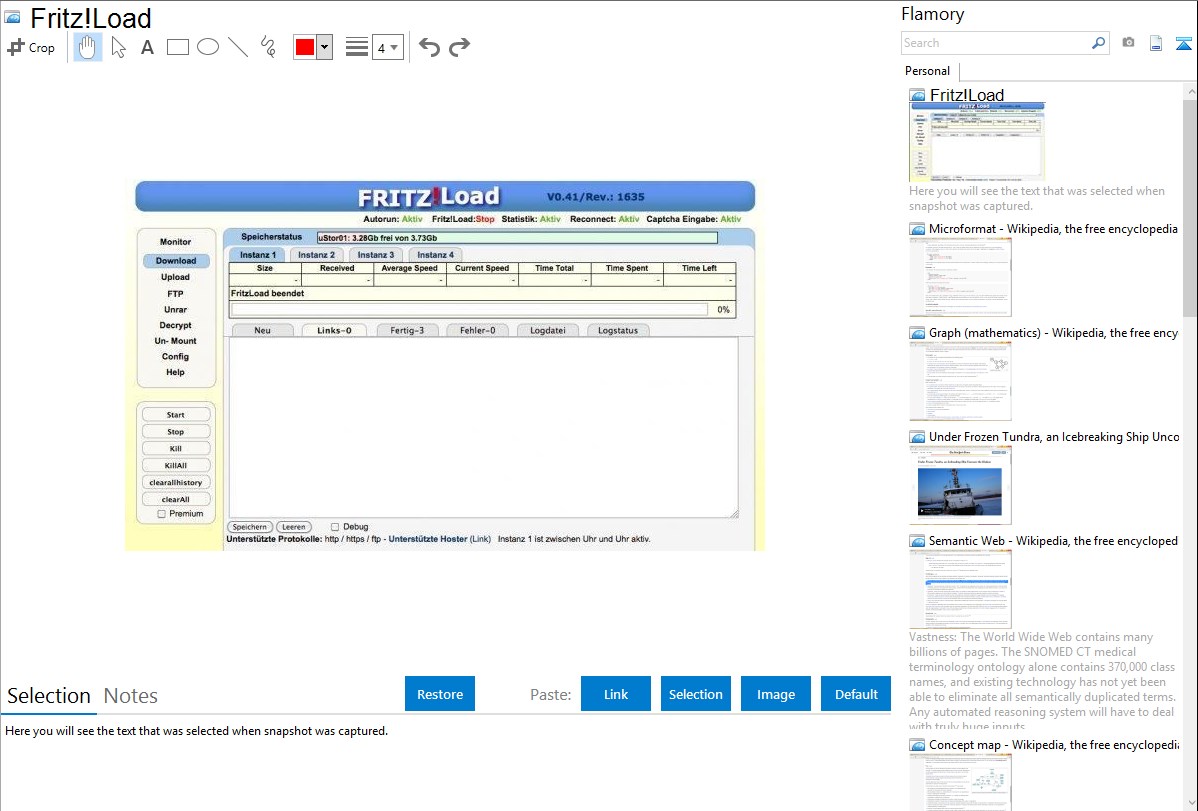The width and height of the screenshot is (1198, 811).
Task: Choose the straight line tool
Action: (x=238, y=47)
